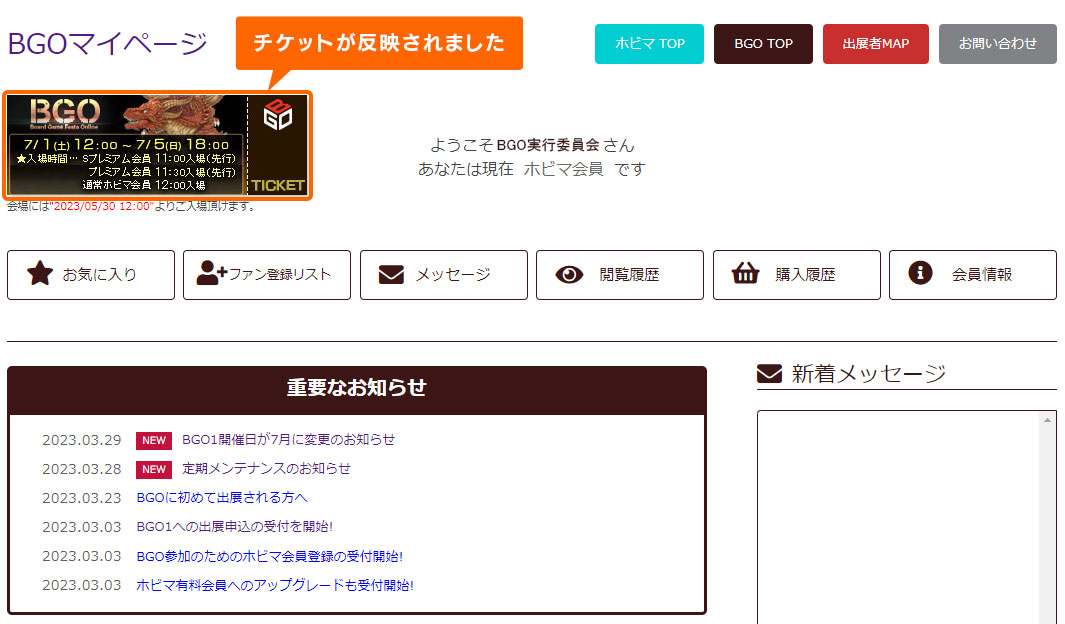Open BGOに初めて出展される方へ link

[x=222, y=498]
